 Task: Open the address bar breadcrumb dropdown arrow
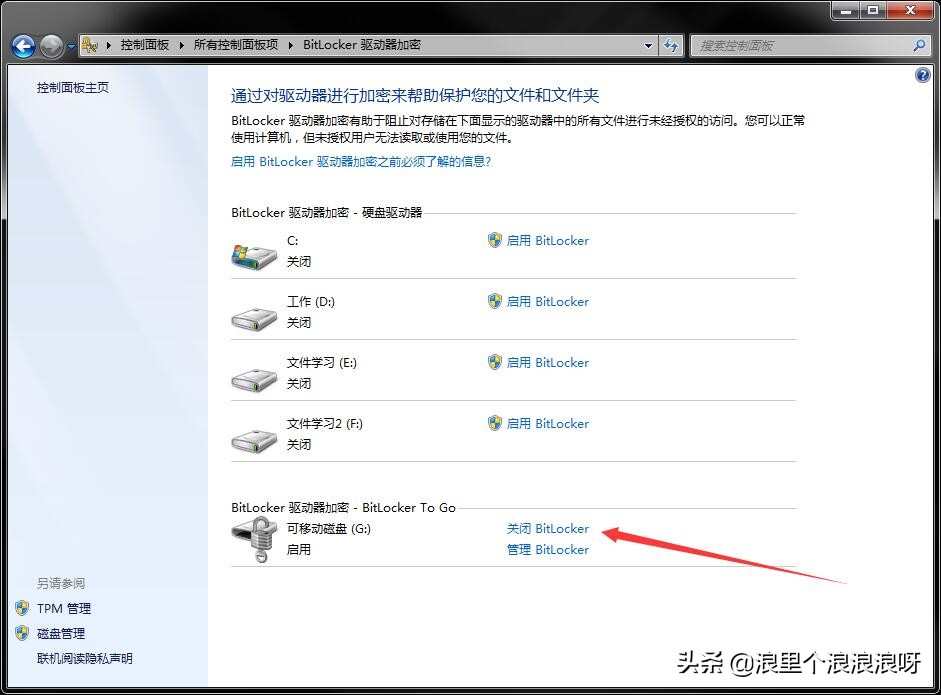click(x=647, y=45)
